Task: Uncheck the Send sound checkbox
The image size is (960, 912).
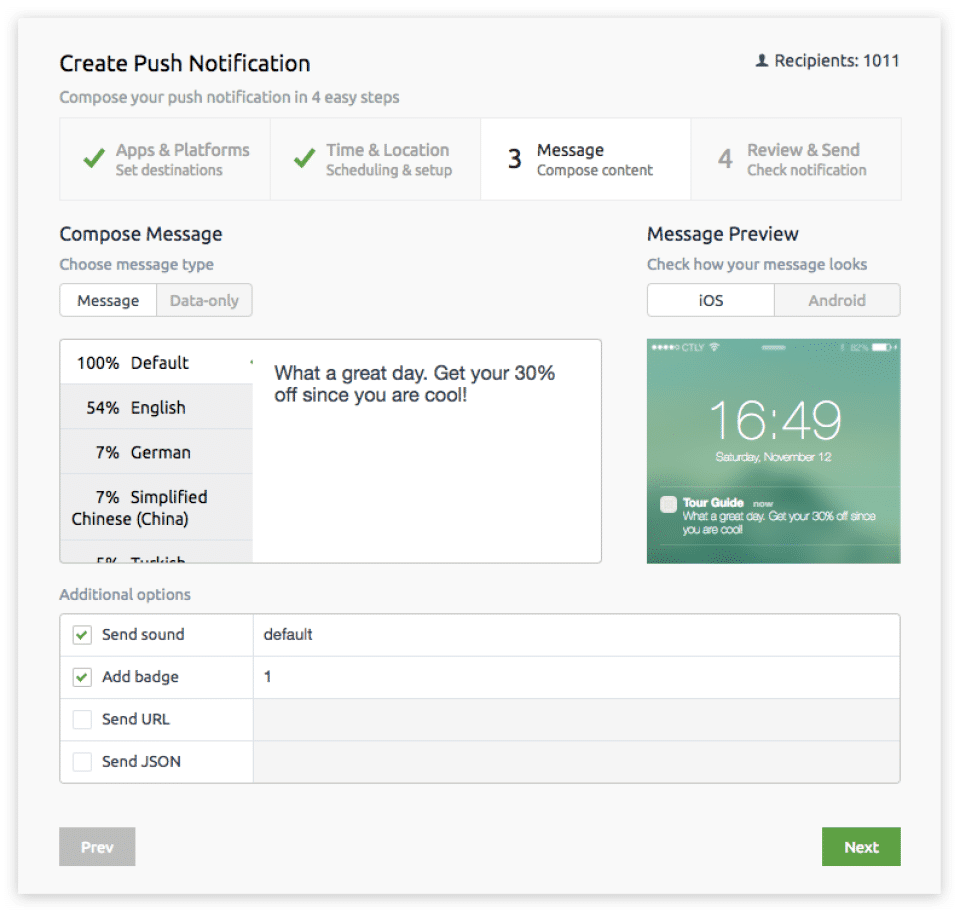Action: coord(82,635)
